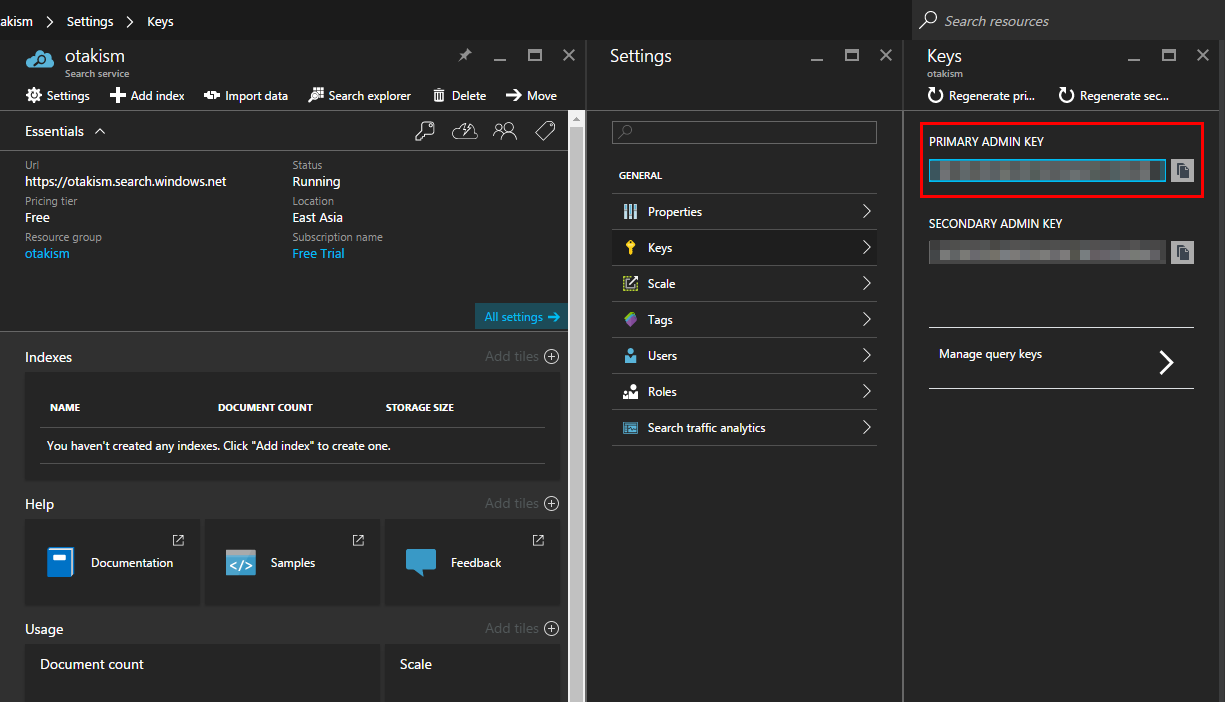Open Search traffic analytics setting
The height and width of the screenshot is (702, 1225).
click(744, 428)
